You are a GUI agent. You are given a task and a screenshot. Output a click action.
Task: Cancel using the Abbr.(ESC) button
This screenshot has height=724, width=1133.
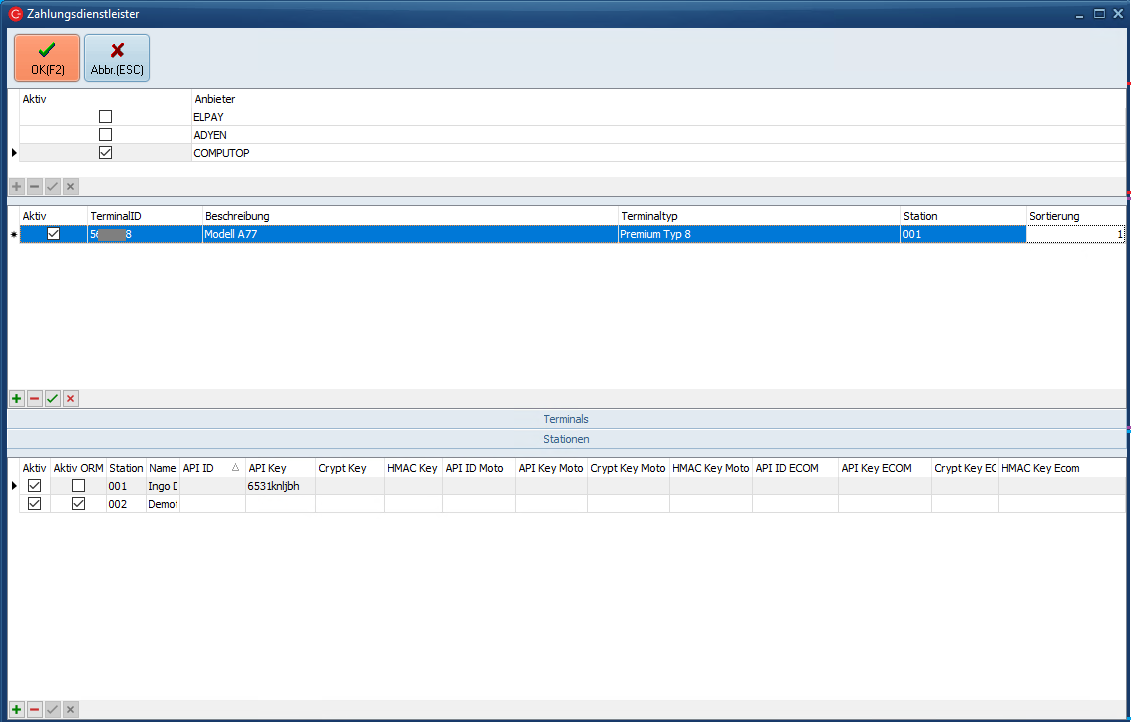coord(117,58)
